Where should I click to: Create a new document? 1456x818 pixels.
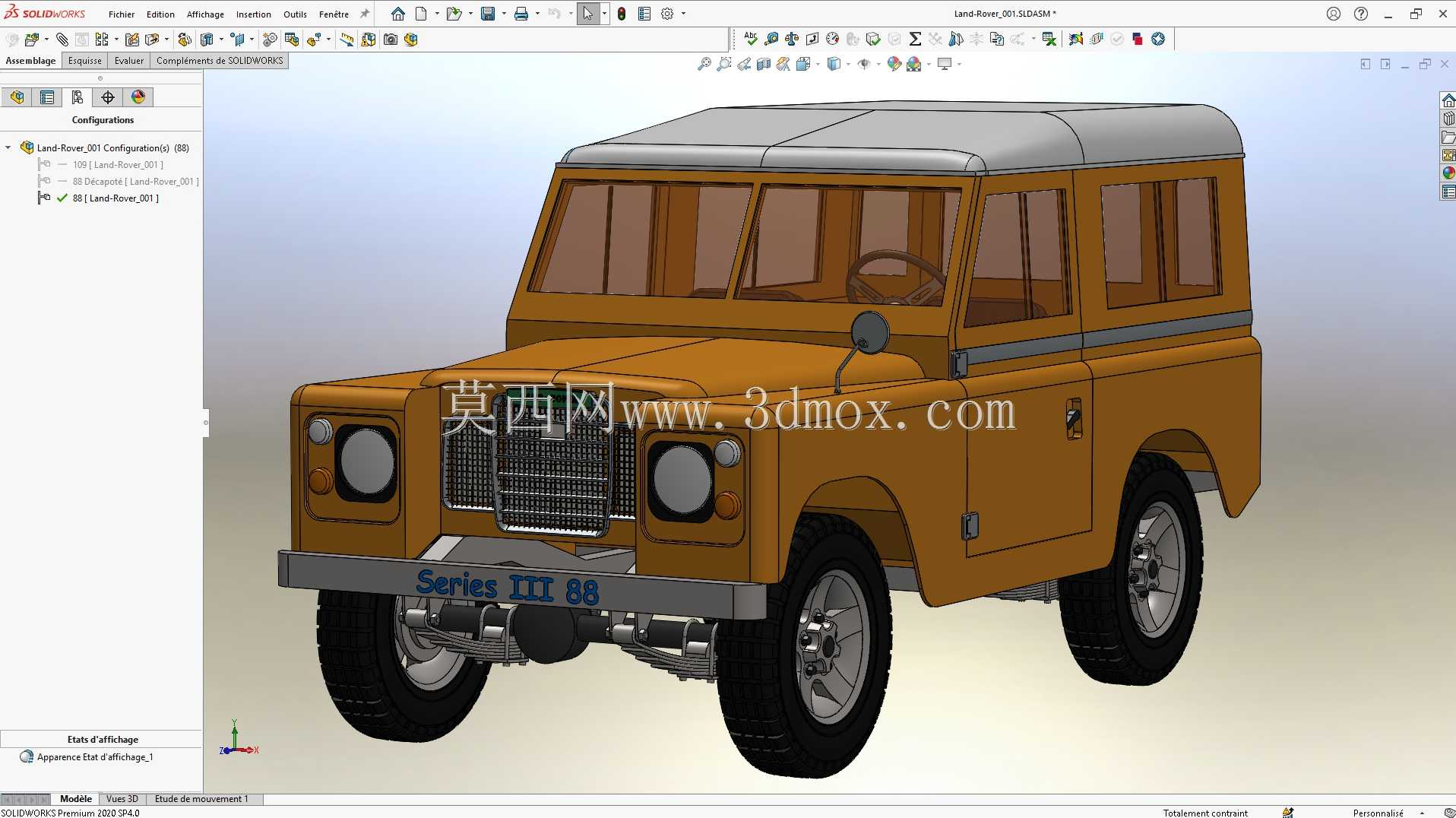pos(421,14)
